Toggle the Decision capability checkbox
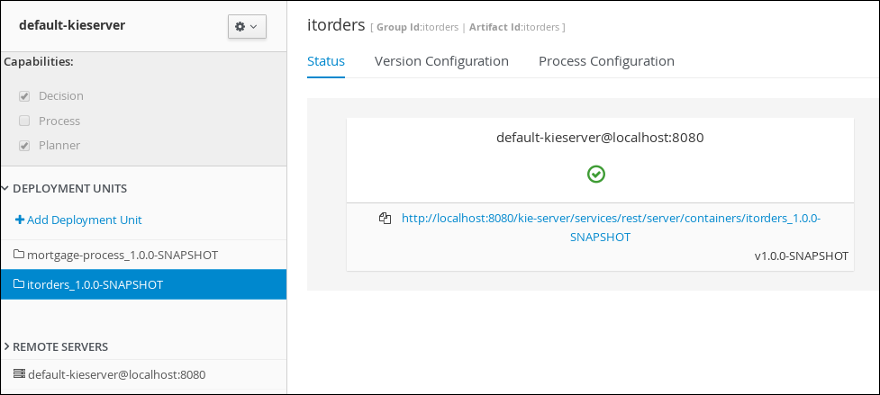This screenshot has height=395, width=880. coord(24,96)
